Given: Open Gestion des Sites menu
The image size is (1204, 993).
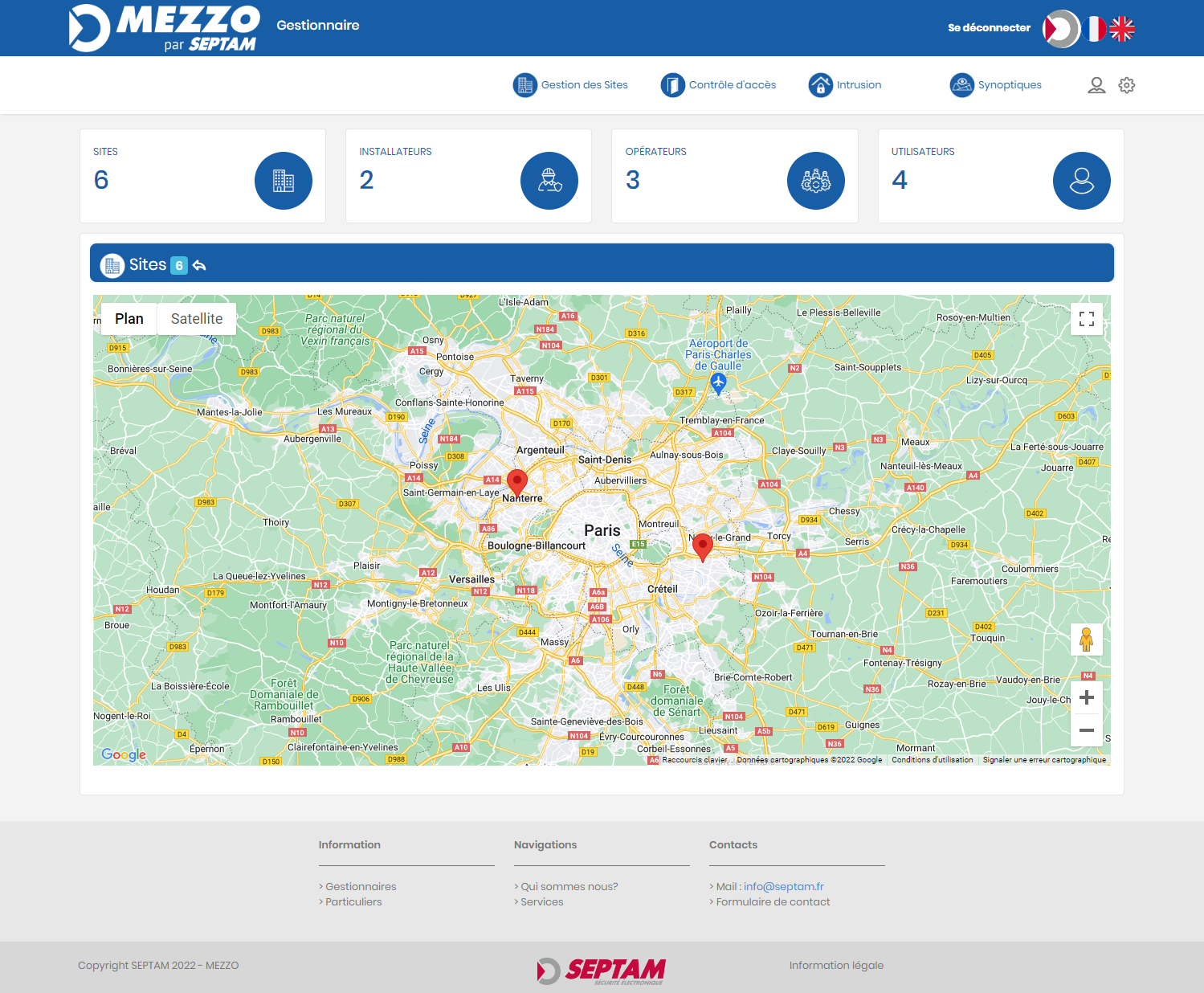Looking at the screenshot, I should click(571, 85).
